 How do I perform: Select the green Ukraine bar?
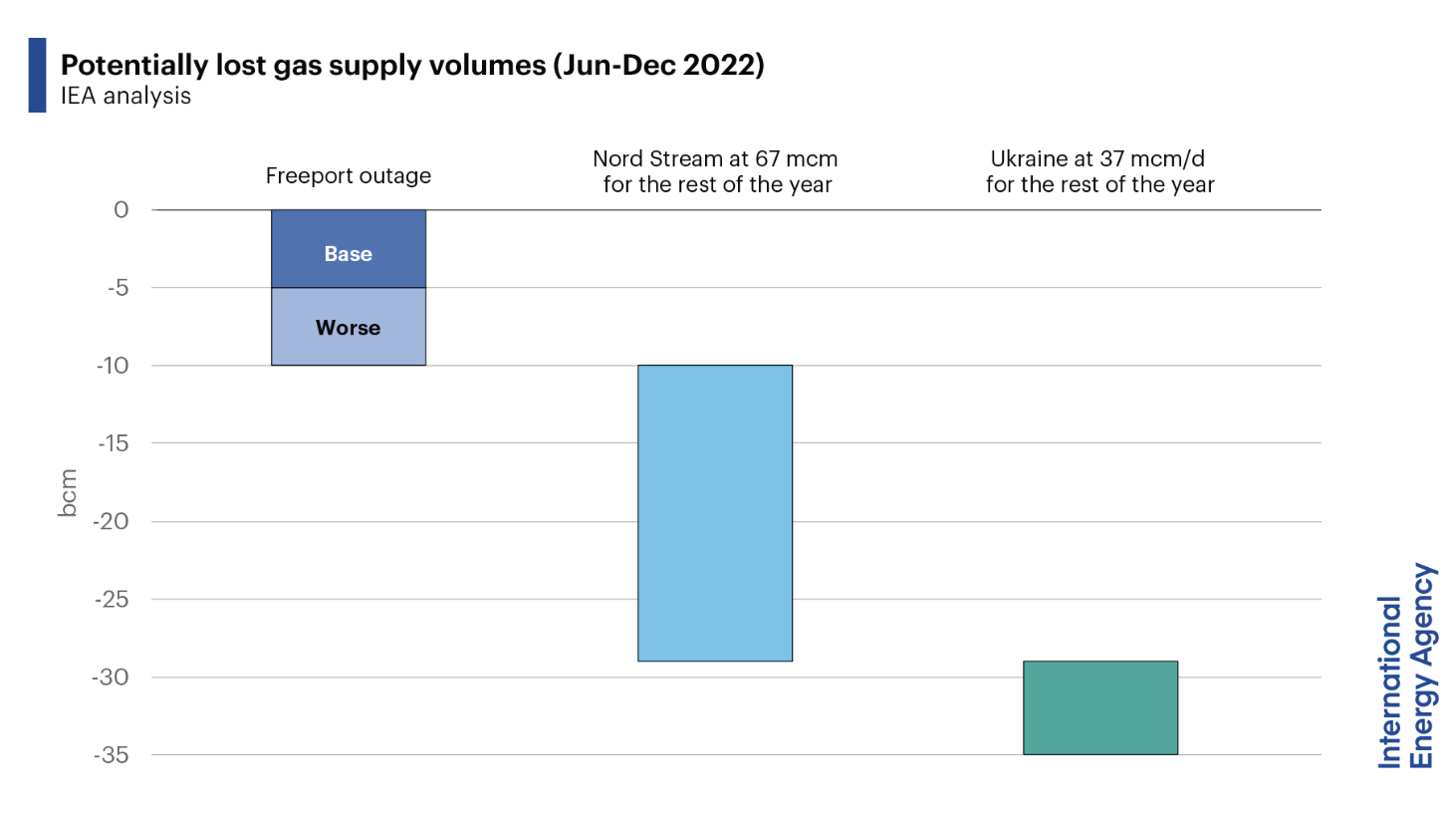click(1100, 707)
